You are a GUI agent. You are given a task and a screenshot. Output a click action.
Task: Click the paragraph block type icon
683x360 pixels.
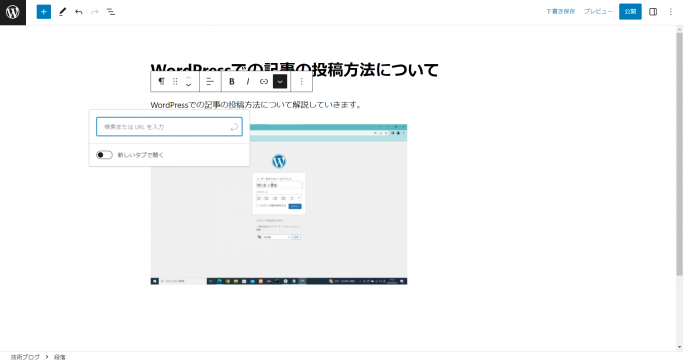click(x=162, y=82)
